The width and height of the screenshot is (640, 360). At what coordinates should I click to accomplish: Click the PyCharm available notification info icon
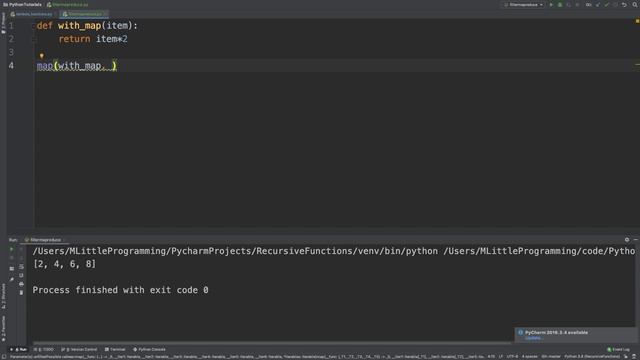tap(520, 333)
